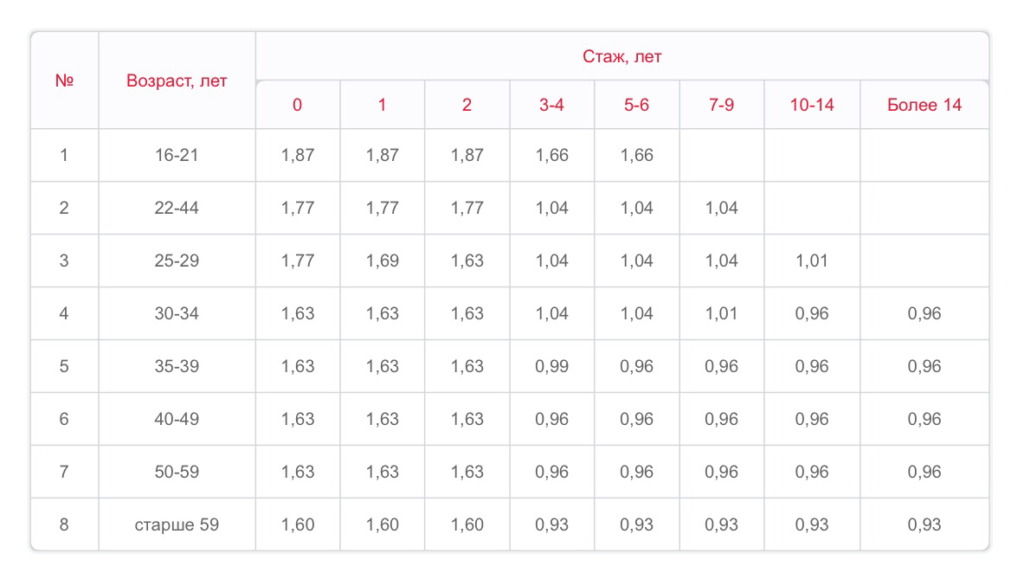1024x579 pixels.
Task: Click the "40-49" age range cell
Action: pyautogui.click(x=177, y=419)
